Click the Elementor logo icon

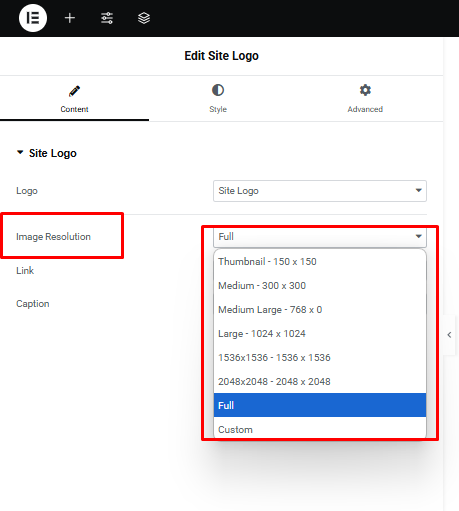coord(33,18)
